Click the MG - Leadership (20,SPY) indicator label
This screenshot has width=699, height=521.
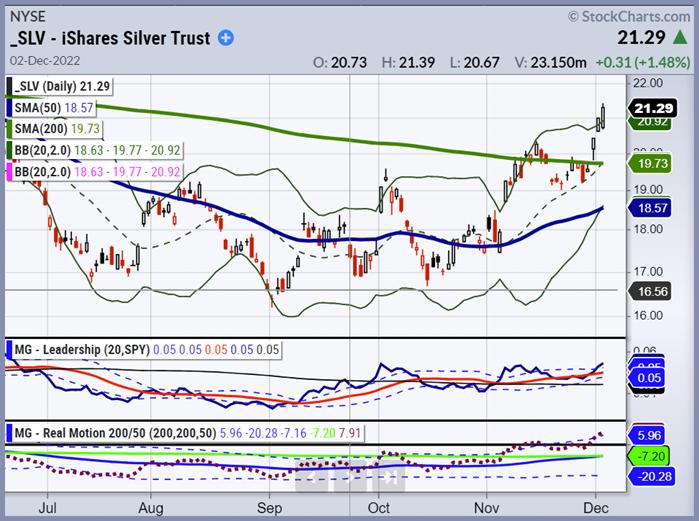(x=94, y=349)
